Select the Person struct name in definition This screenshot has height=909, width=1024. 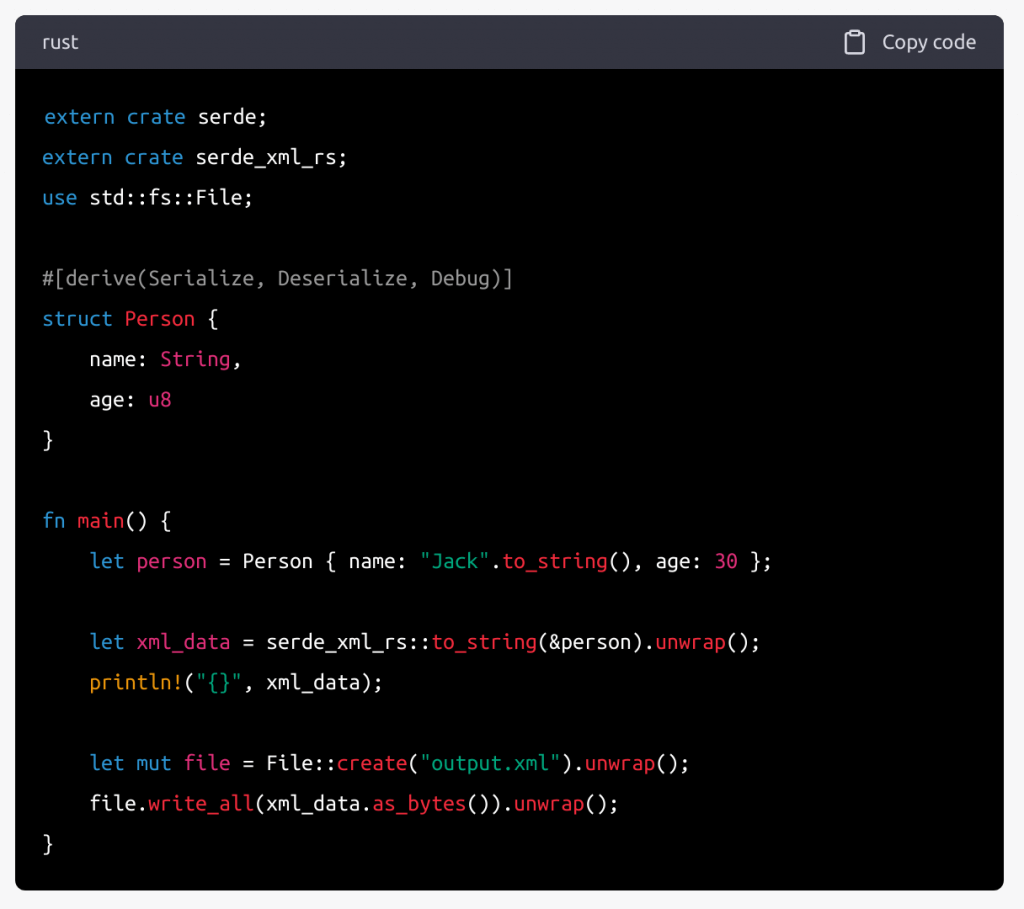pos(160,319)
